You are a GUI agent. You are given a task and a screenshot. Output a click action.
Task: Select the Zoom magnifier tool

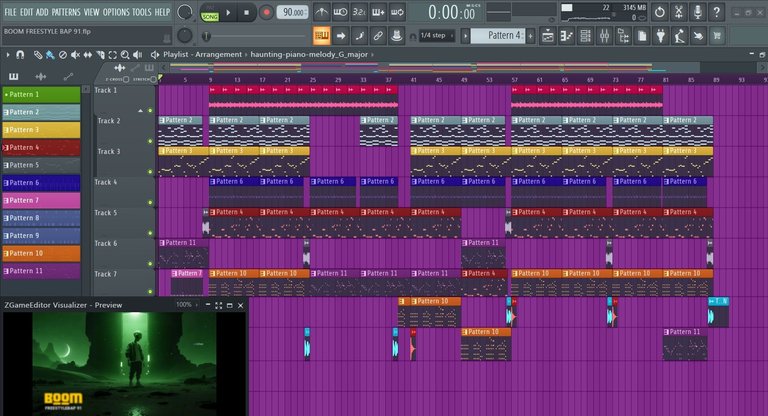point(125,54)
